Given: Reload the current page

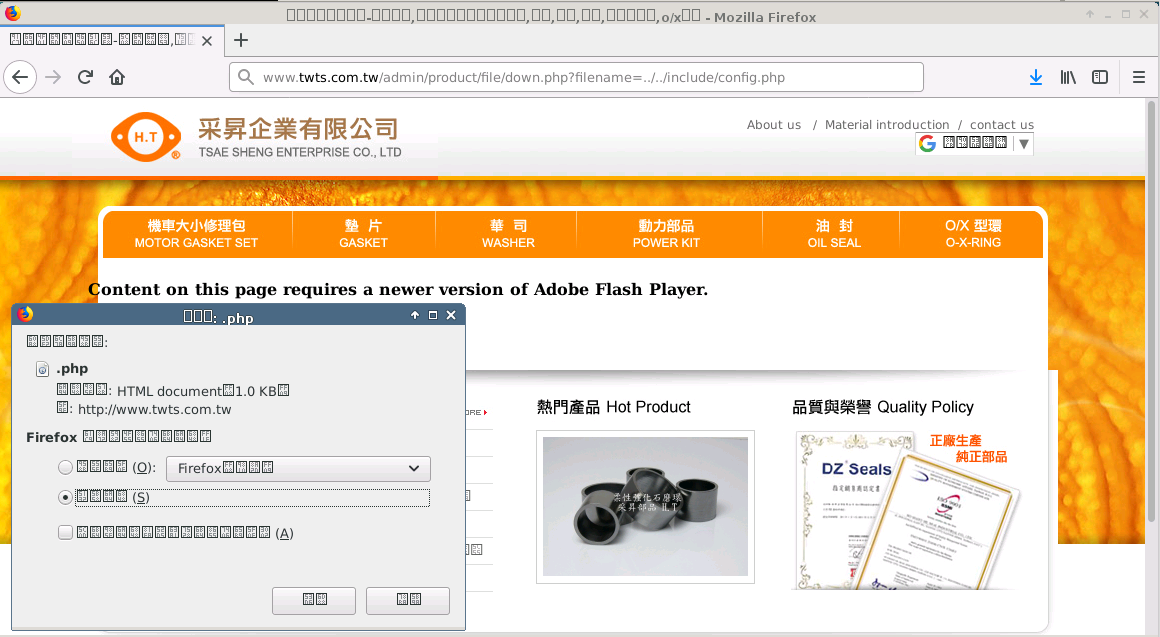Looking at the screenshot, I should tap(85, 77).
